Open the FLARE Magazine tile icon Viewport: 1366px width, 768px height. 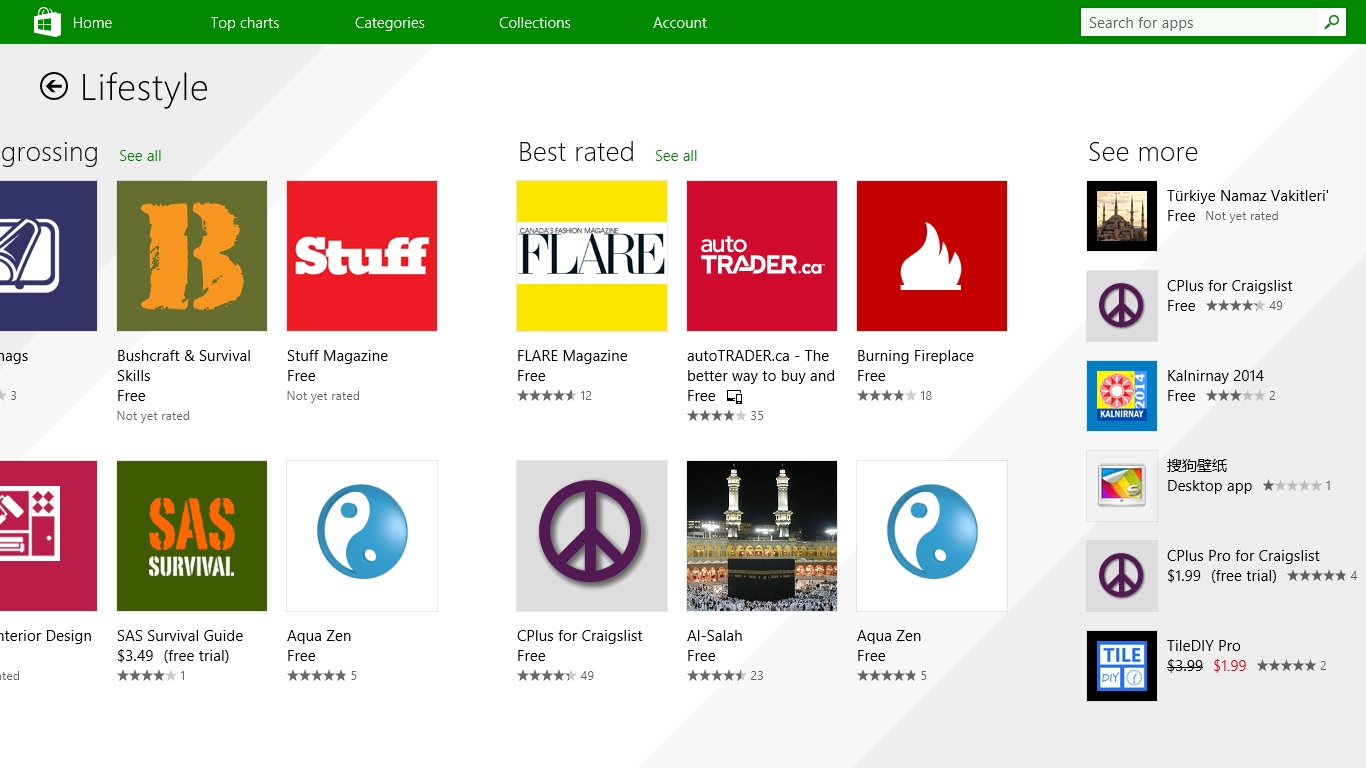coord(592,256)
